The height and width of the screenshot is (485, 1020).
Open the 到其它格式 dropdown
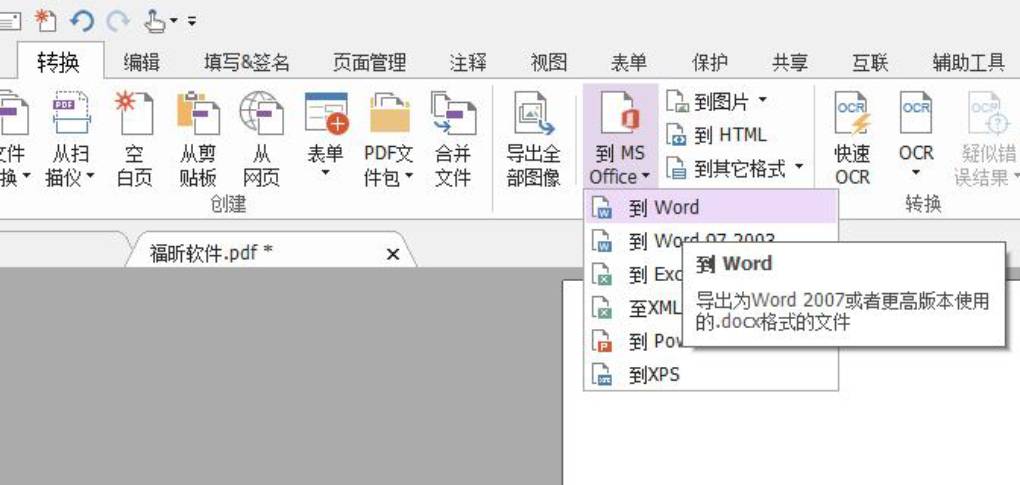tap(799, 166)
